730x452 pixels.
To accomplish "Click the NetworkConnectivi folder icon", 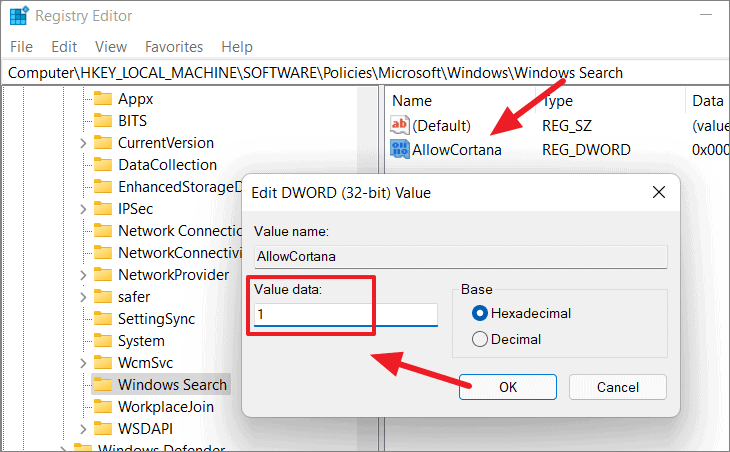I will click(x=103, y=253).
